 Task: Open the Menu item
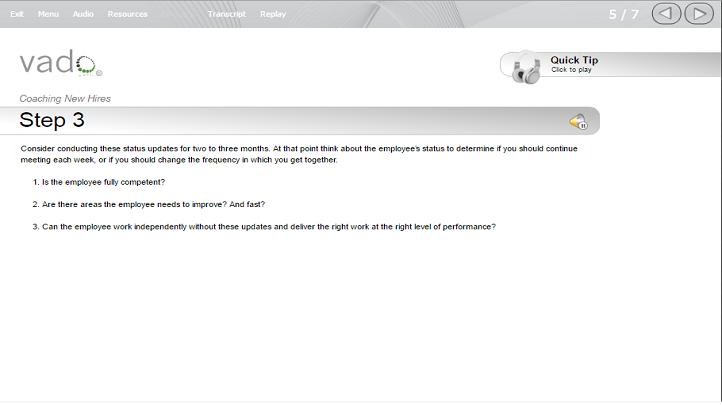tap(48, 14)
